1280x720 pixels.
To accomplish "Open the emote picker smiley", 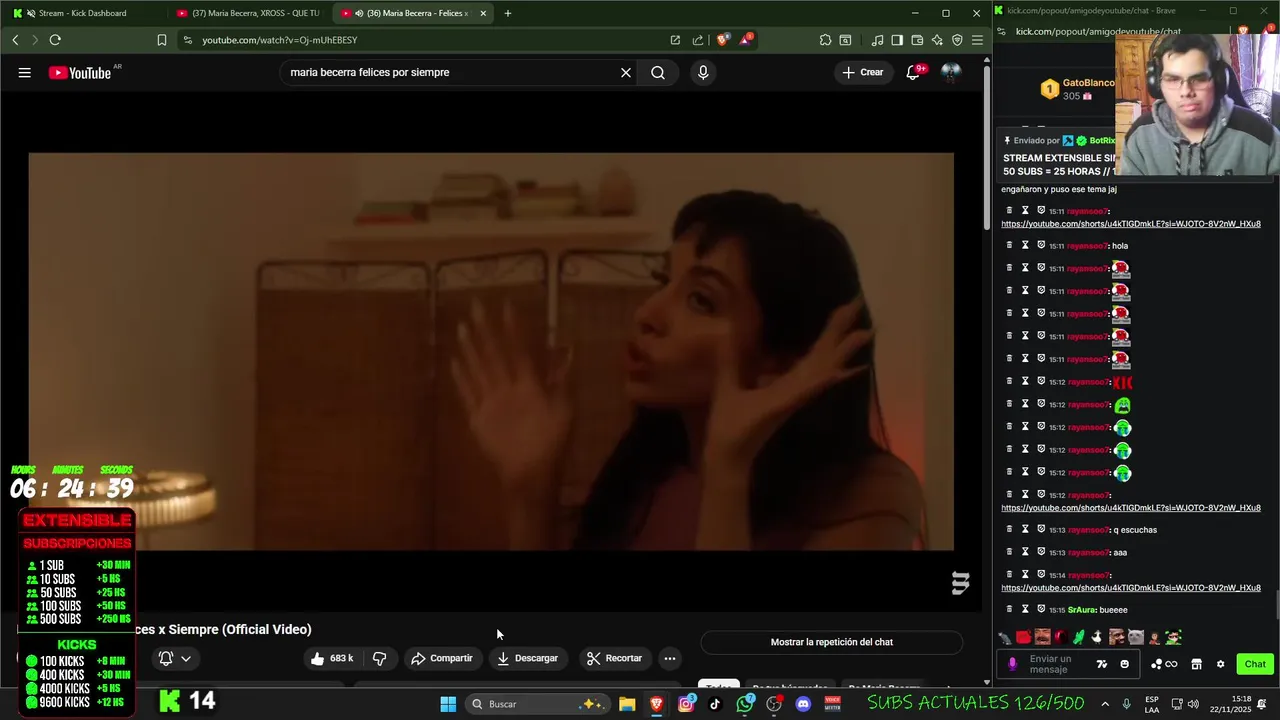I will [1125, 664].
